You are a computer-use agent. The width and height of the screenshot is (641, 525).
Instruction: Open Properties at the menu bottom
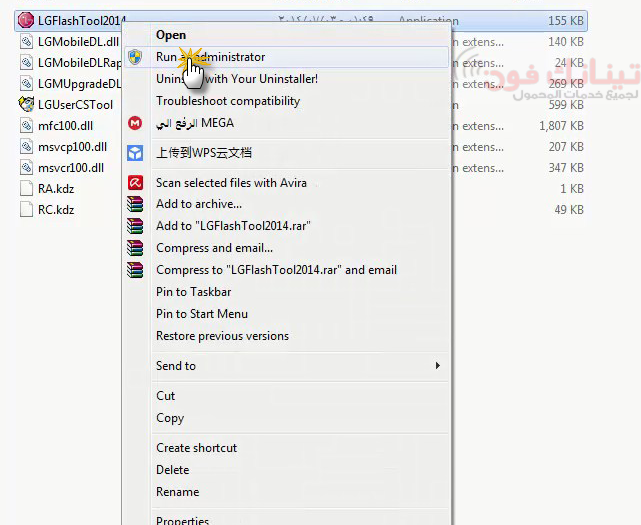(182, 521)
